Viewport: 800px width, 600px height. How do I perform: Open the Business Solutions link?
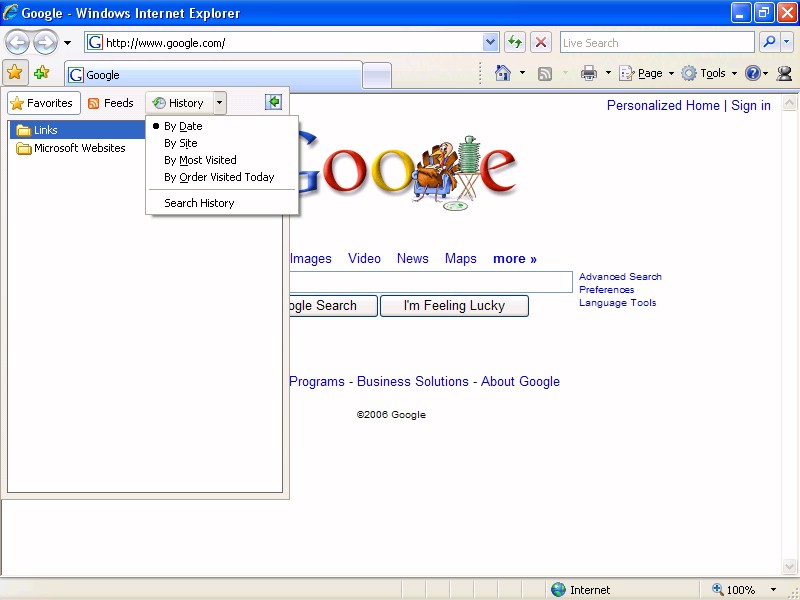[x=413, y=382]
